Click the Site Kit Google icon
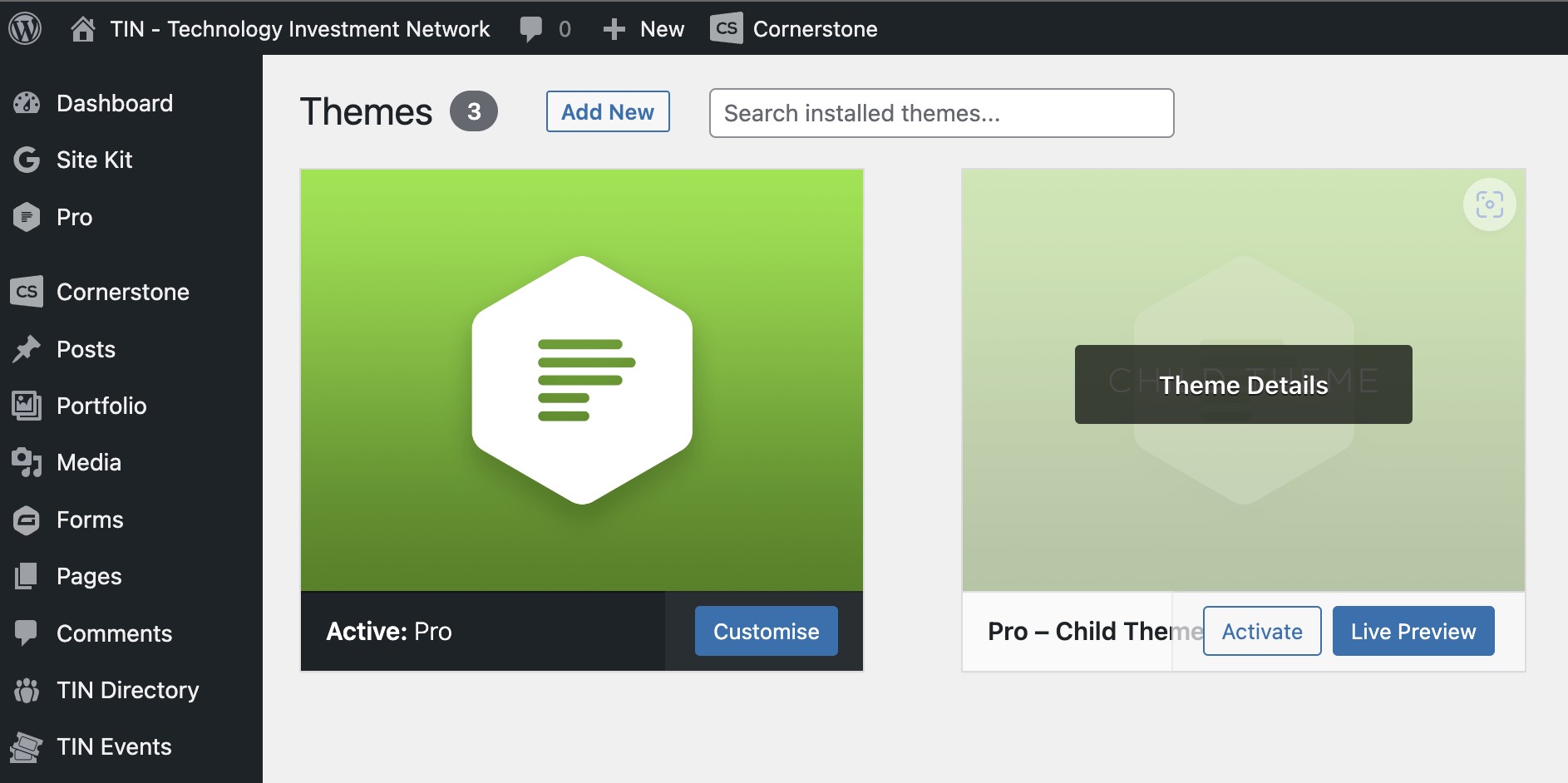The width and height of the screenshot is (1568, 783). point(27,160)
